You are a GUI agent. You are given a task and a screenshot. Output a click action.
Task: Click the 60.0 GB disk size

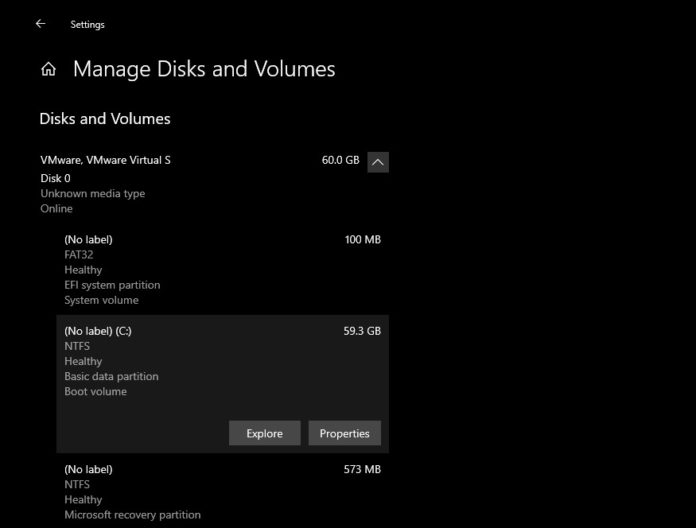(340, 160)
